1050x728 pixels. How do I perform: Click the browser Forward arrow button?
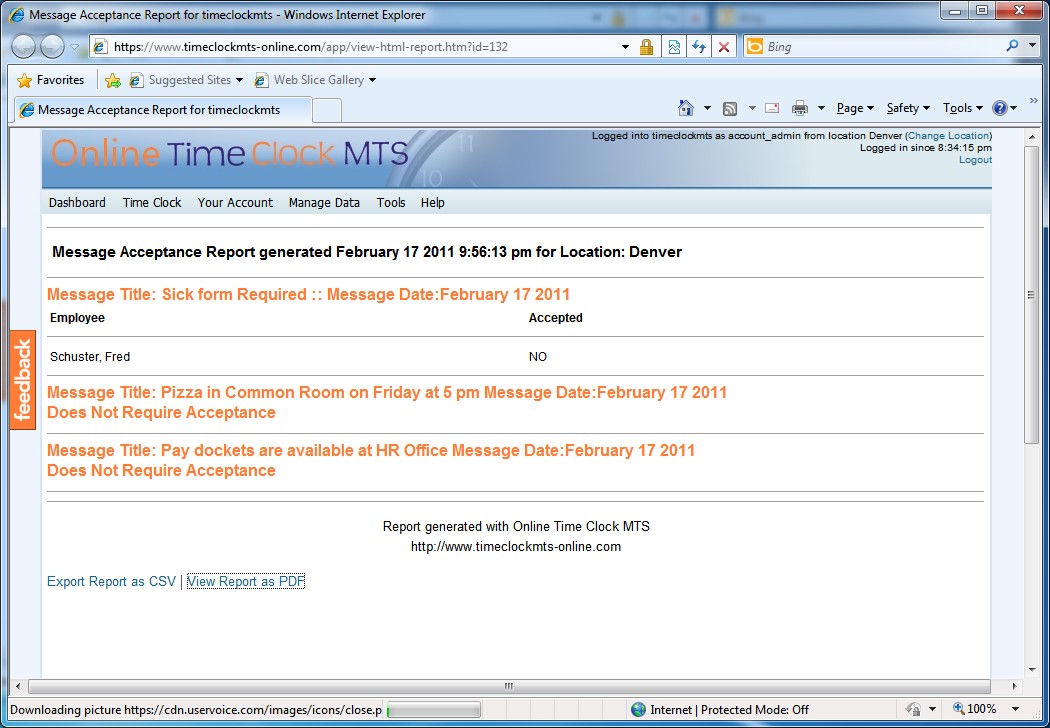tap(52, 46)
